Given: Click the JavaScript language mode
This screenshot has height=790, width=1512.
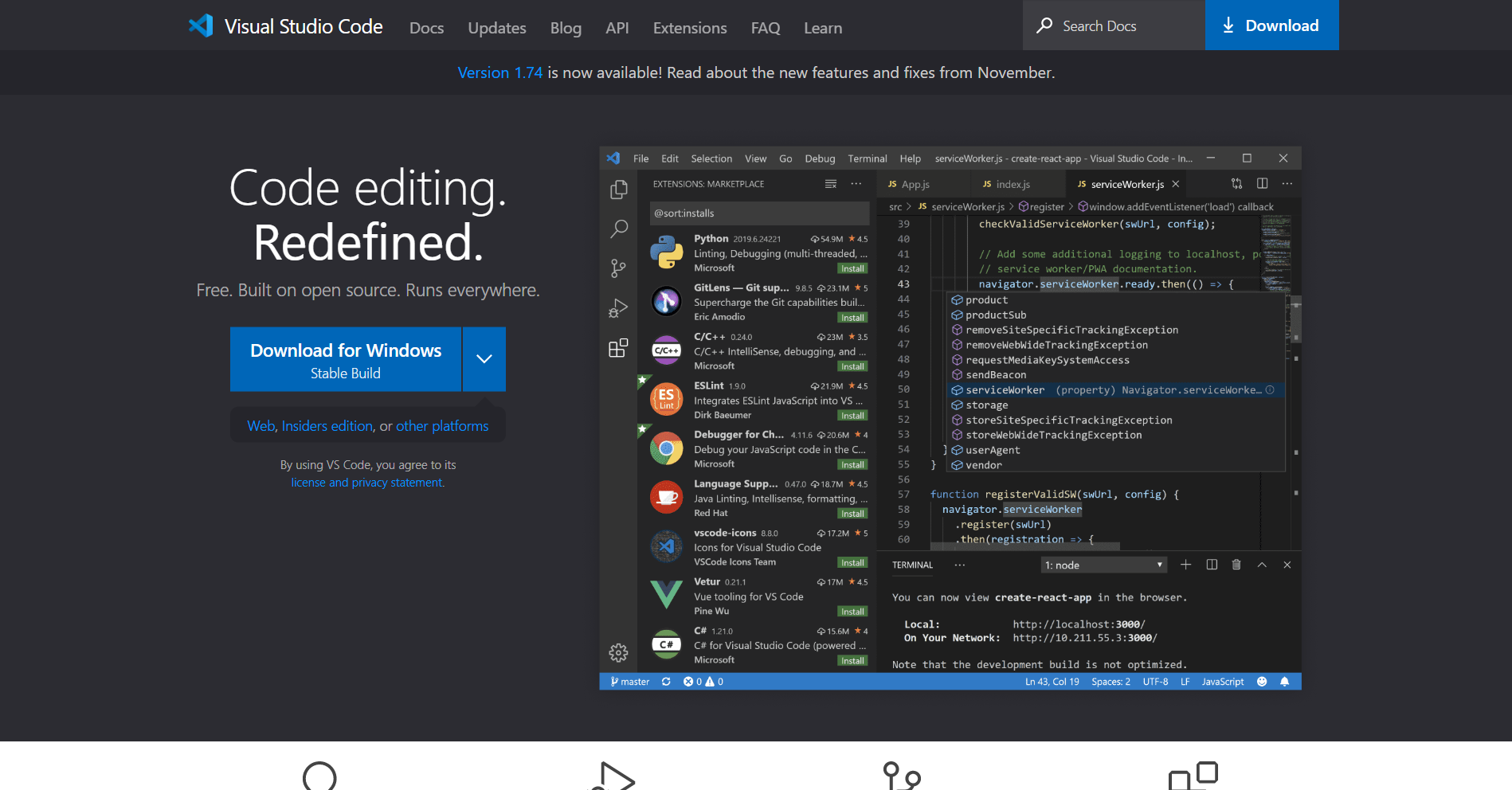Looking at the screenshot, I should (1223, 682).
